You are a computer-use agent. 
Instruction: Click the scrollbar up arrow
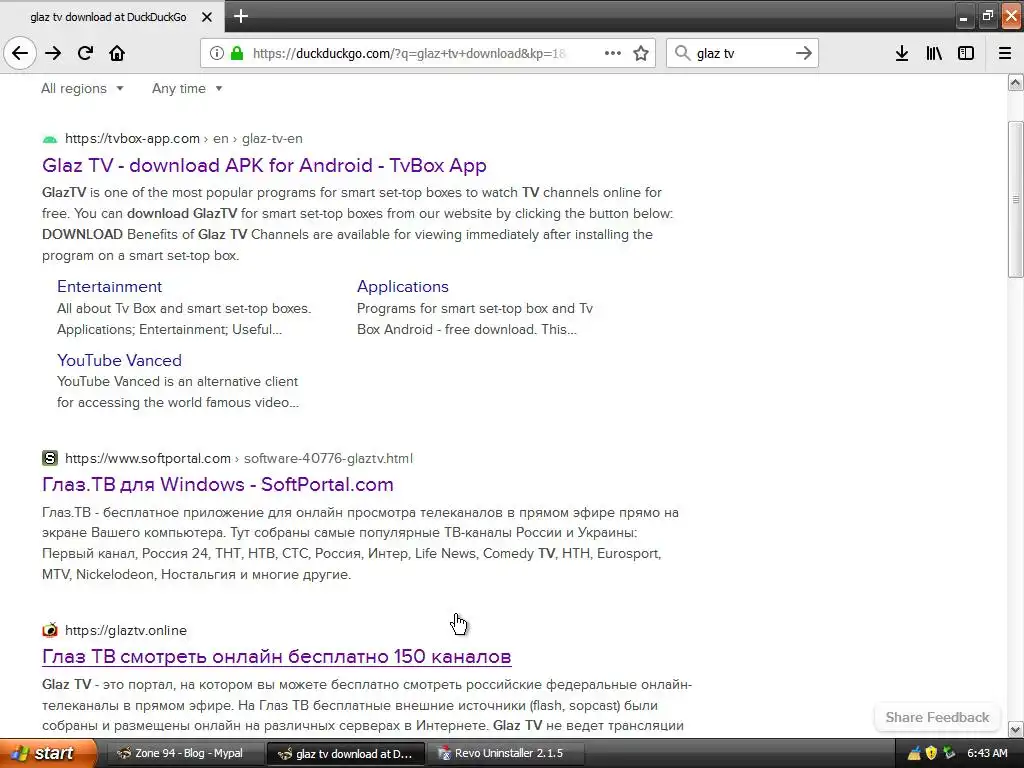click(1016, 82)
